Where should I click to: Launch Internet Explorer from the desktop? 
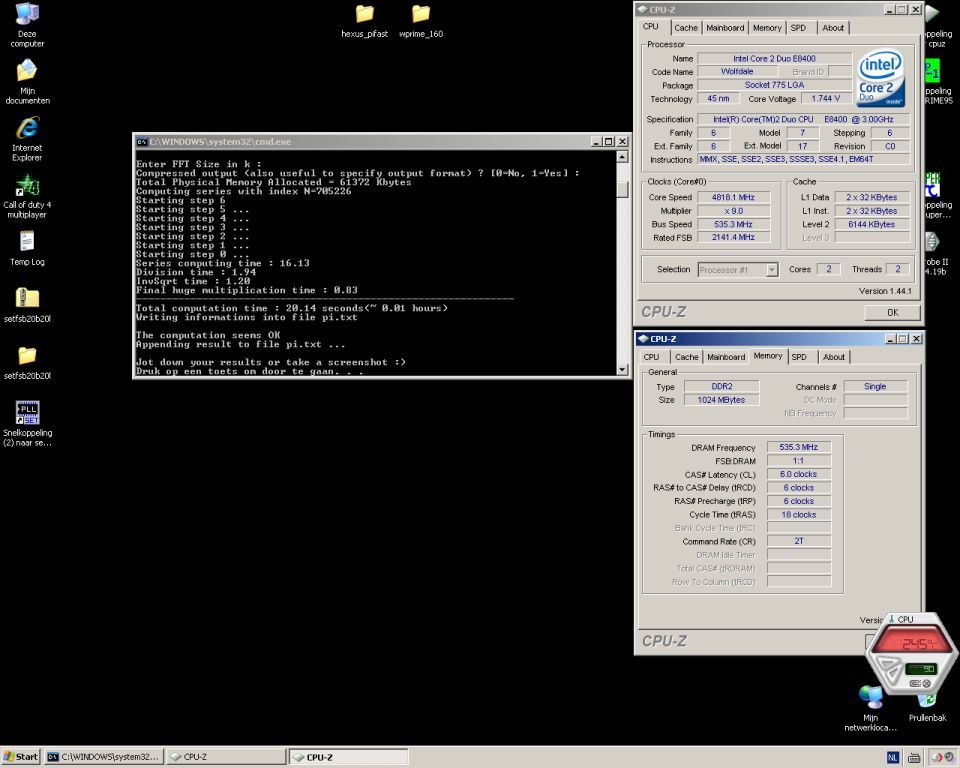click(x=27, y=127)
